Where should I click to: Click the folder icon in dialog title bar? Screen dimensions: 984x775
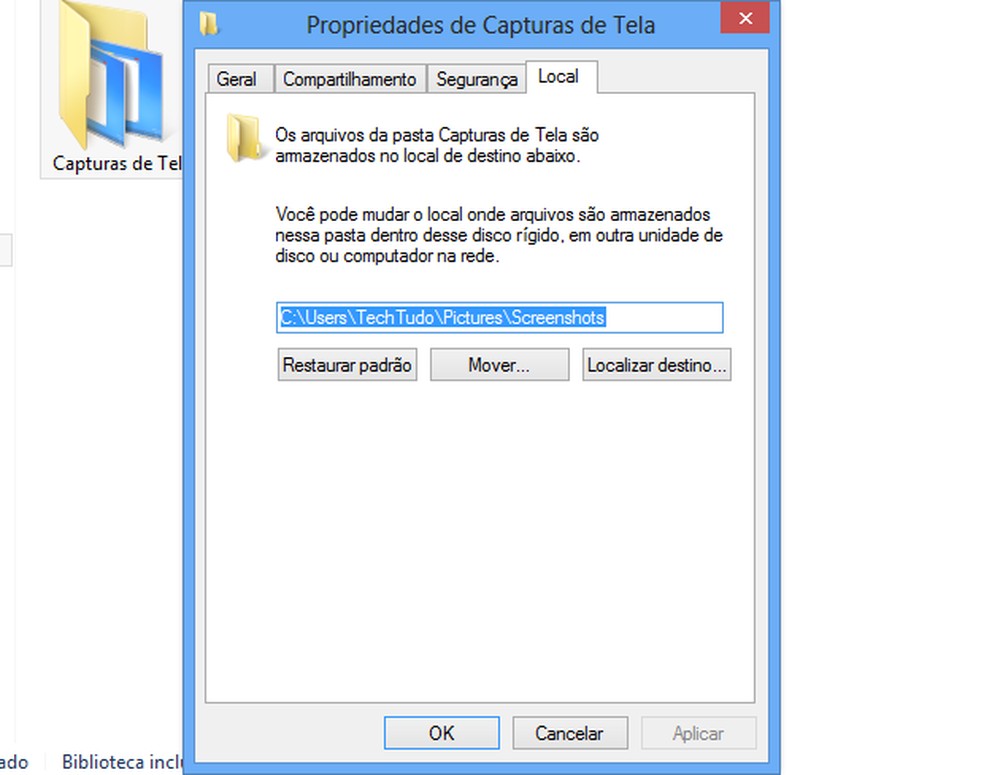coord(209,24)
